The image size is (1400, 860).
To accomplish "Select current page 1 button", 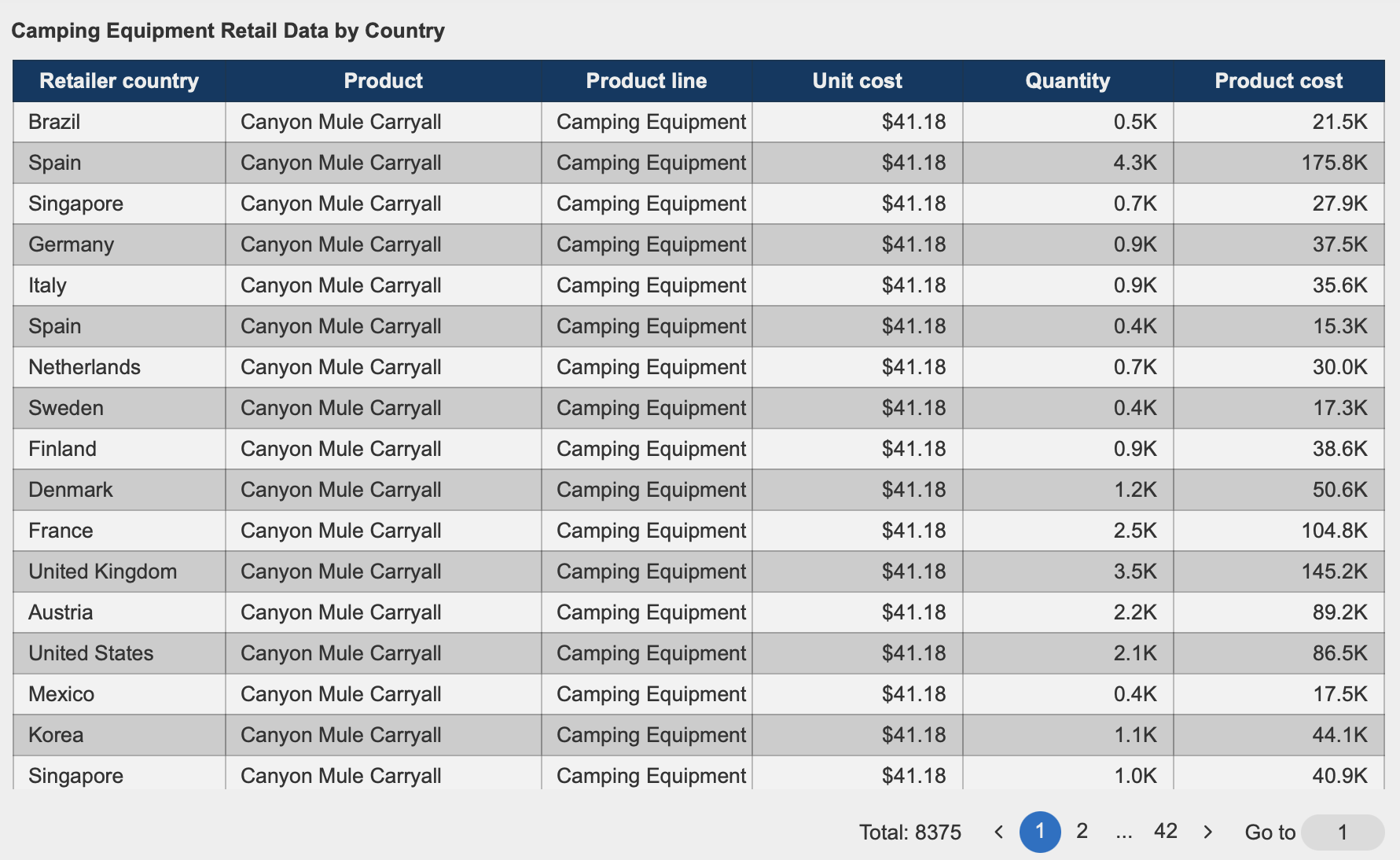I will point(1039,832).
